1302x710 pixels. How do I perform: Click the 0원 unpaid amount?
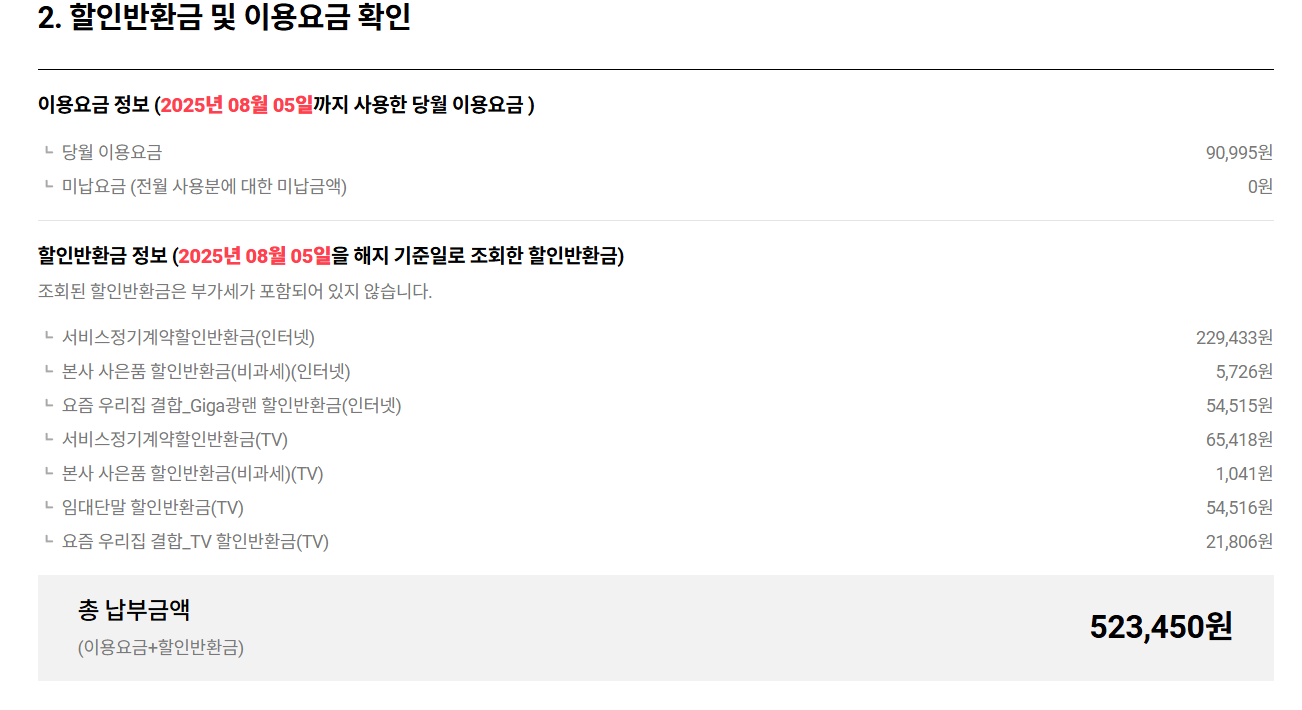tap(1260, 186)
